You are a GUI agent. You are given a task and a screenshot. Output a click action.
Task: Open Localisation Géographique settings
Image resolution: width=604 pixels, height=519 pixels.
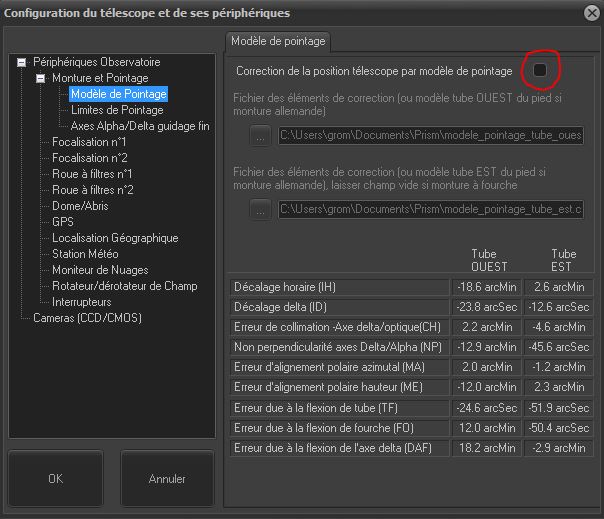click(x=115, y=238)
